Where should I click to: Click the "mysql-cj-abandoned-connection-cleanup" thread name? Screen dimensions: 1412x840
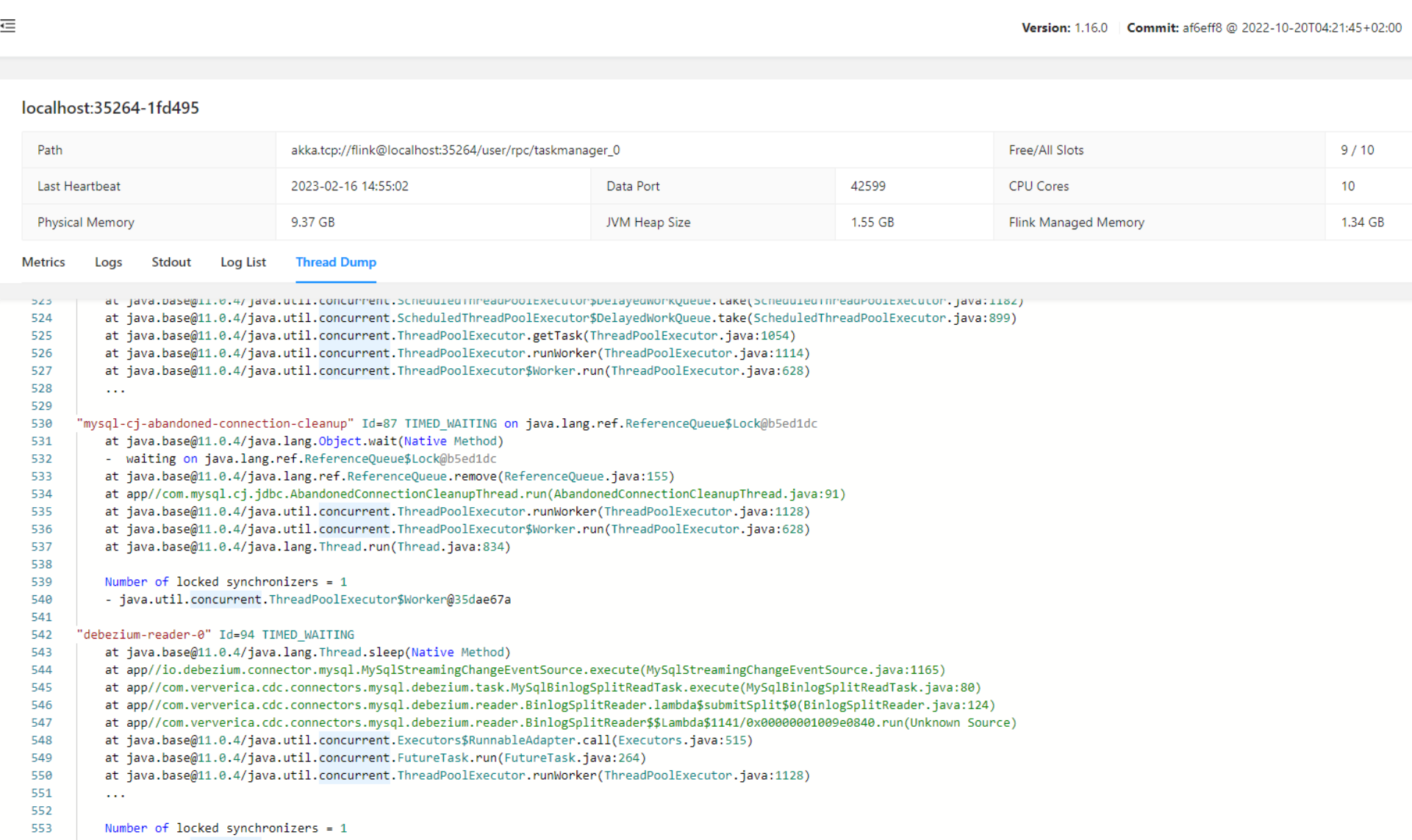215,423
